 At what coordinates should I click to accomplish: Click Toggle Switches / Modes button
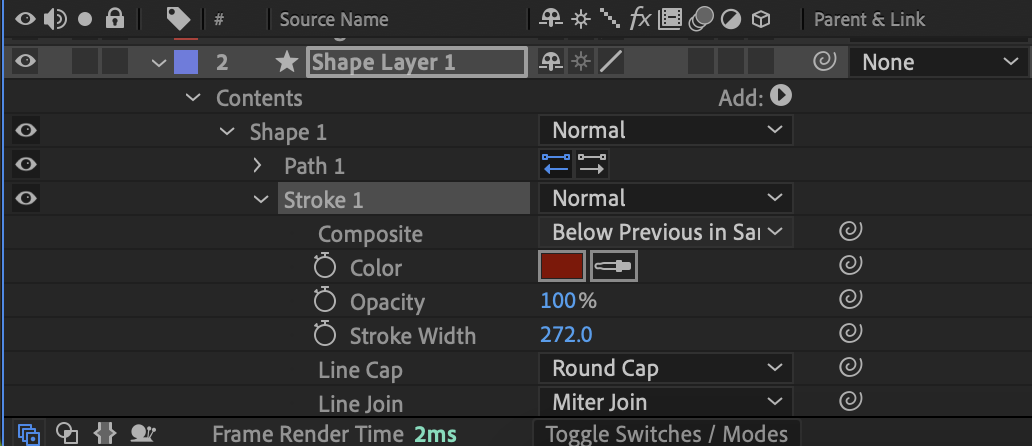tap(667, 434)
